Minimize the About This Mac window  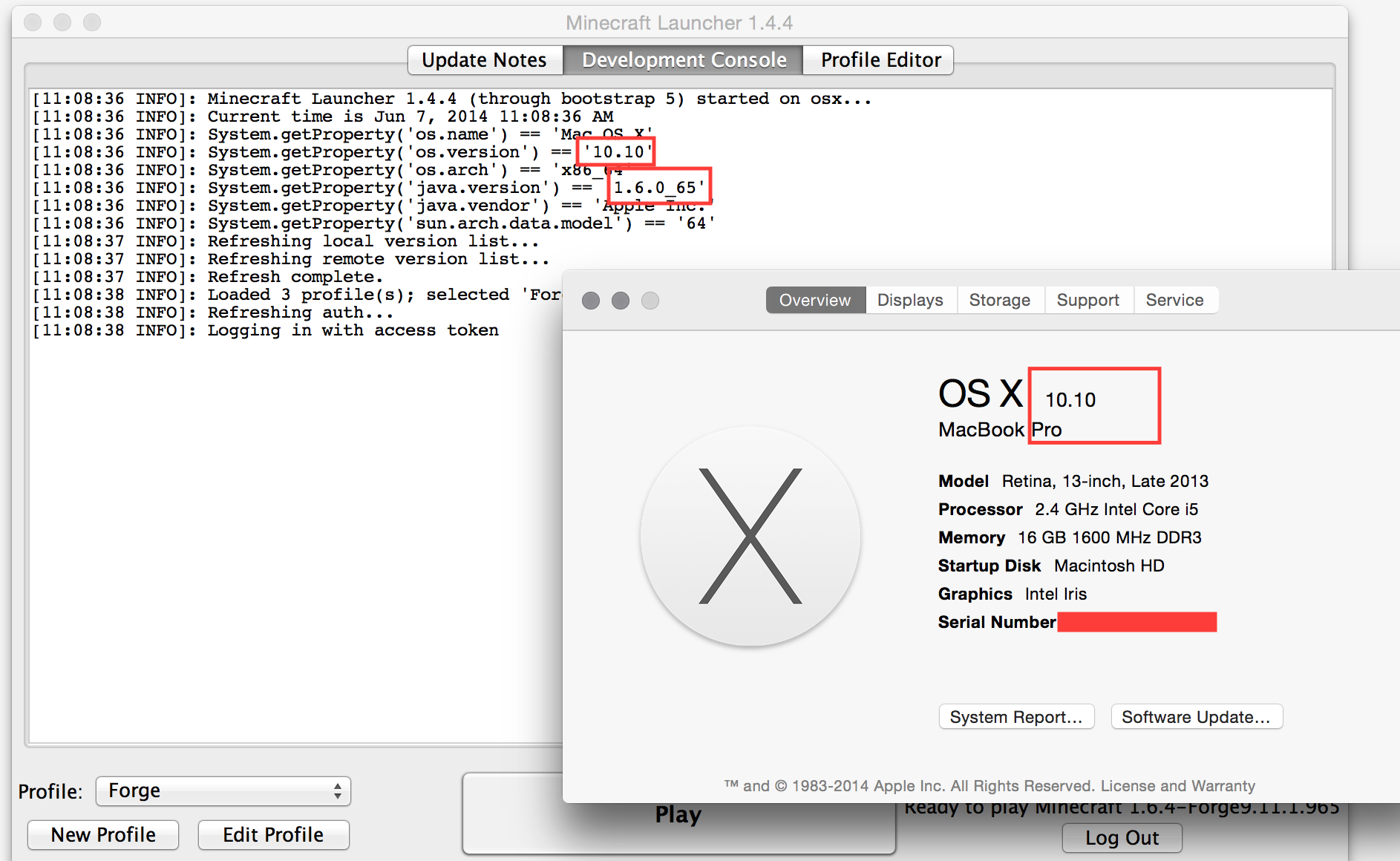click(x=621, y=301)
